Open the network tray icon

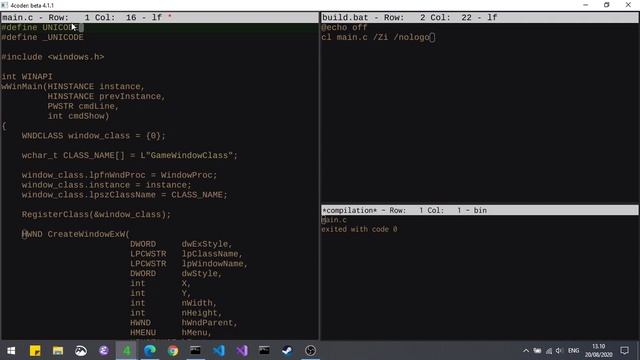click(x=549, y=351)
